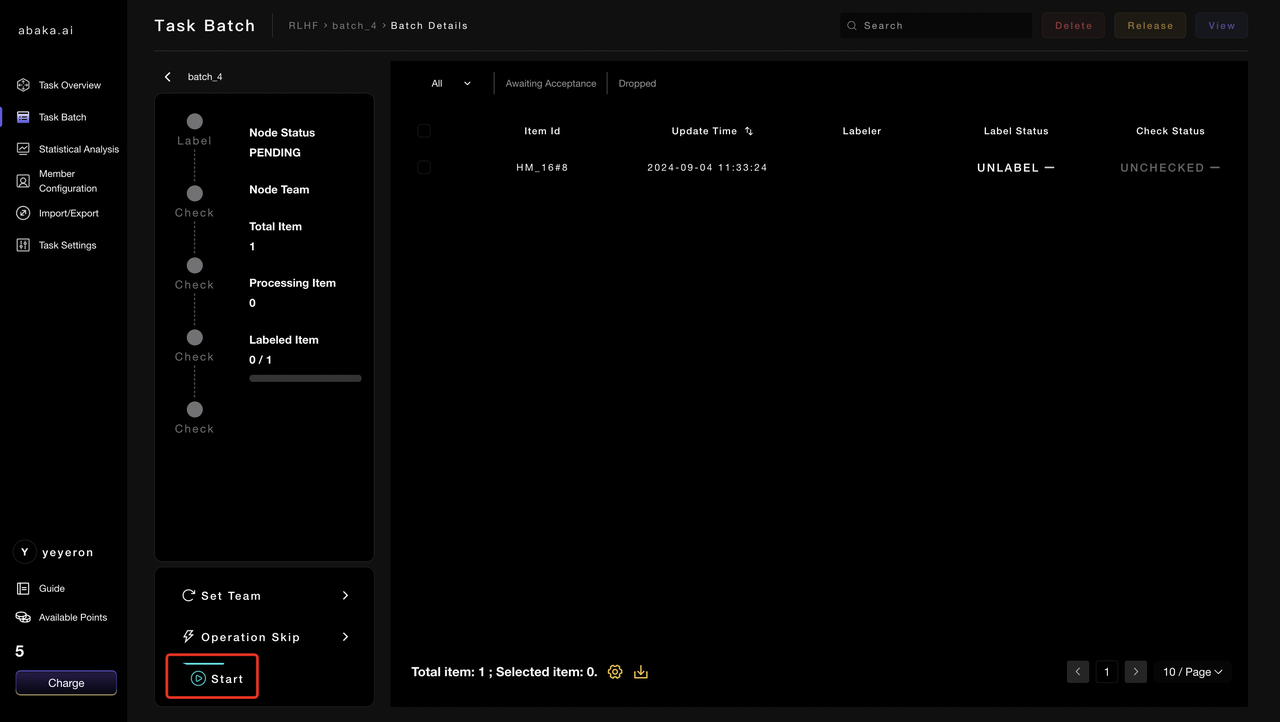Sort by Update Time arrows

749,131
